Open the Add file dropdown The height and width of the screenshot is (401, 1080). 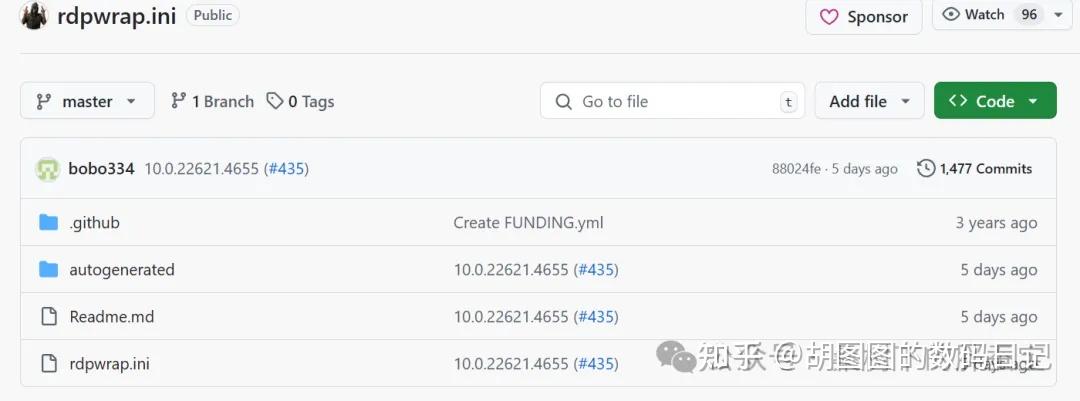coord(869,101)
